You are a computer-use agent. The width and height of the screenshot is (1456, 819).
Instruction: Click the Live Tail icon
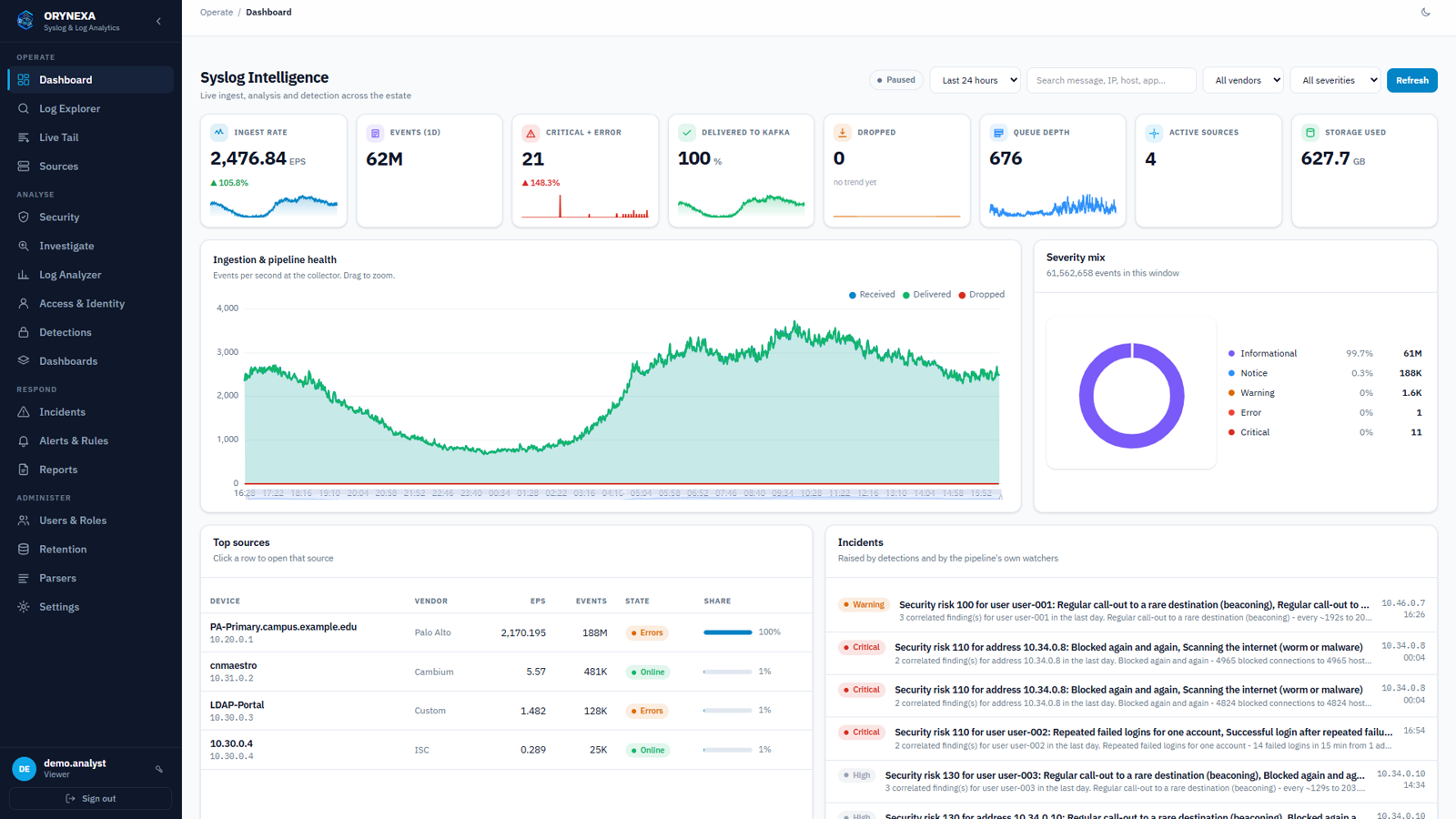click(24, 137)
